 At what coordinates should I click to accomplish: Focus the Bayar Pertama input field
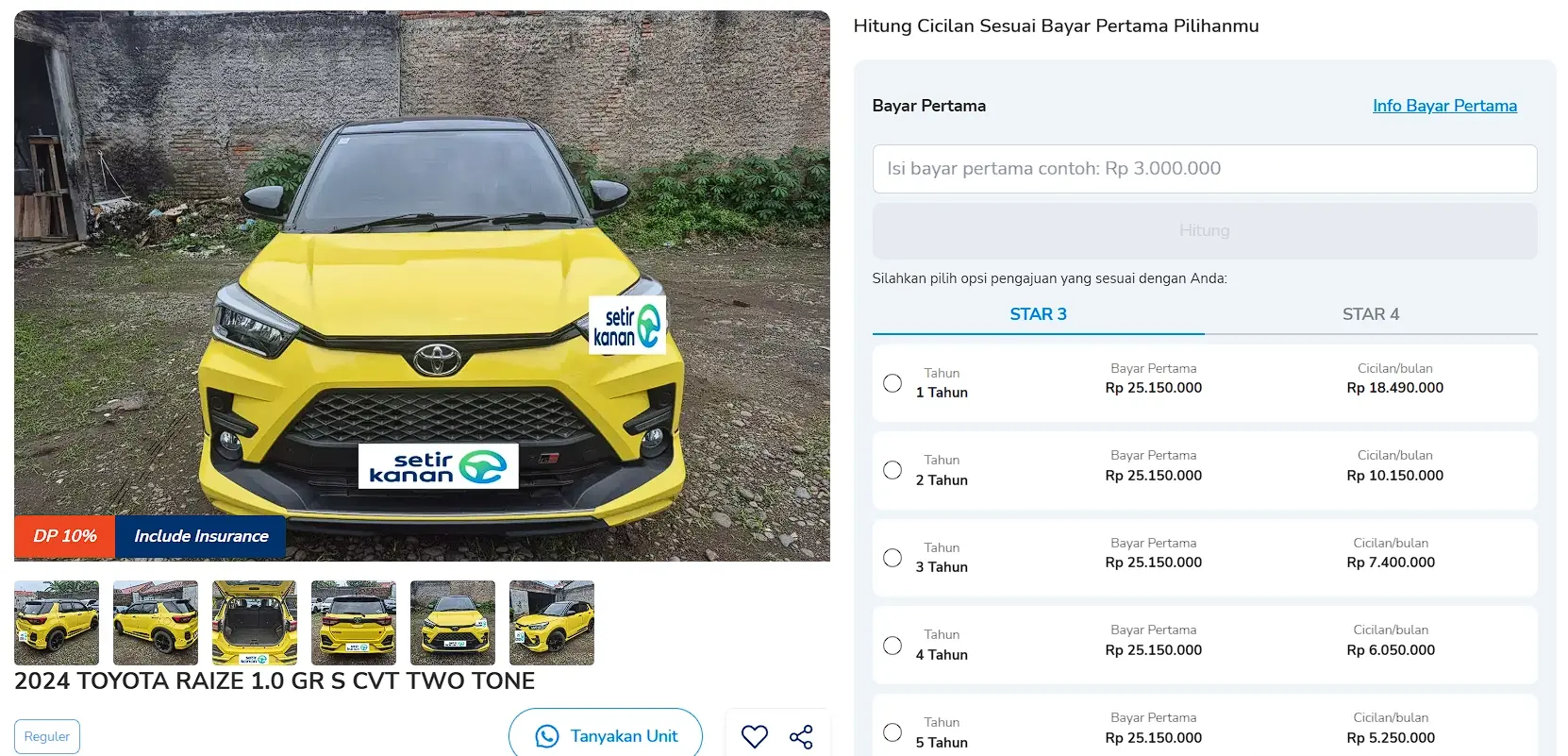[x=1205, y=169]
